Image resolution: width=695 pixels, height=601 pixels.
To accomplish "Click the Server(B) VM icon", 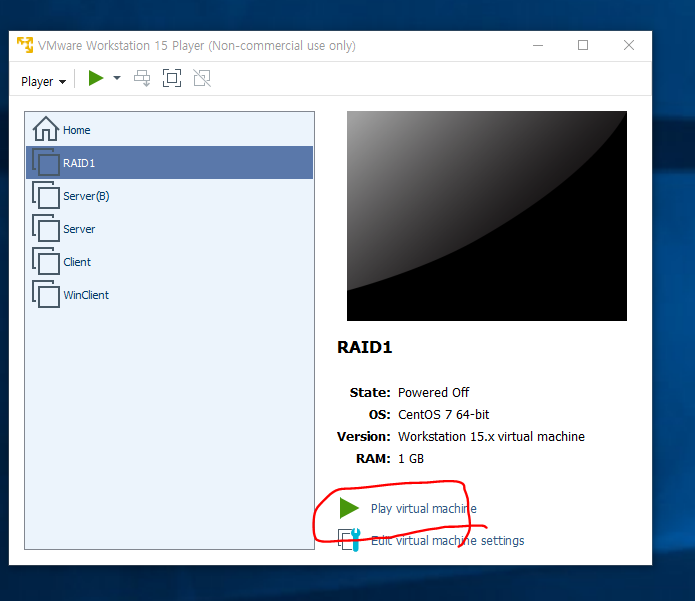I will (46, 195).
